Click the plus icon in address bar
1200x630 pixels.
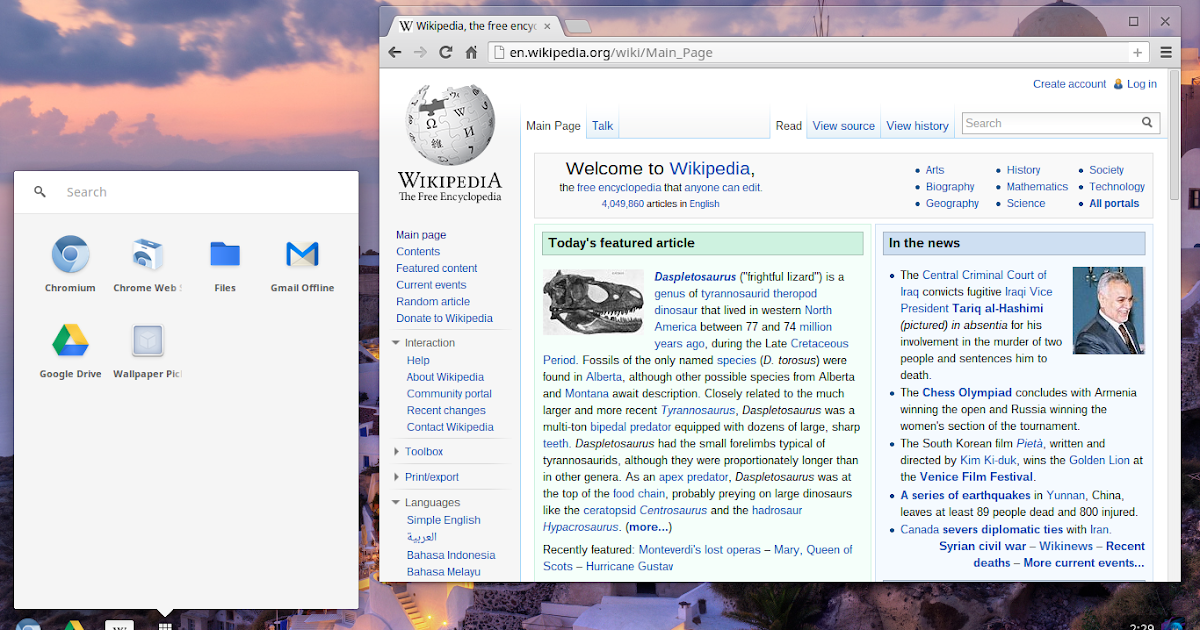coord(1138,53)
